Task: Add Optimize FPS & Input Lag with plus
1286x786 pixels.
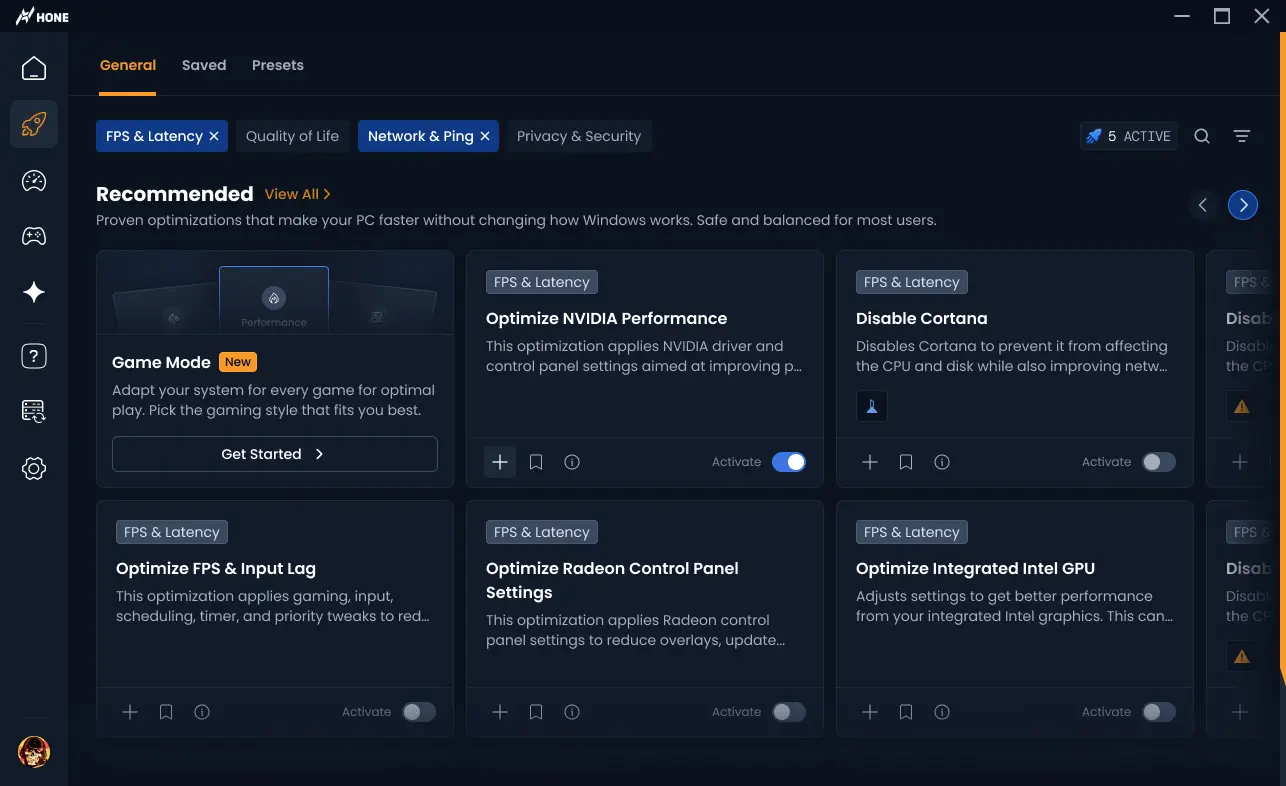Action: coord(130,712)
